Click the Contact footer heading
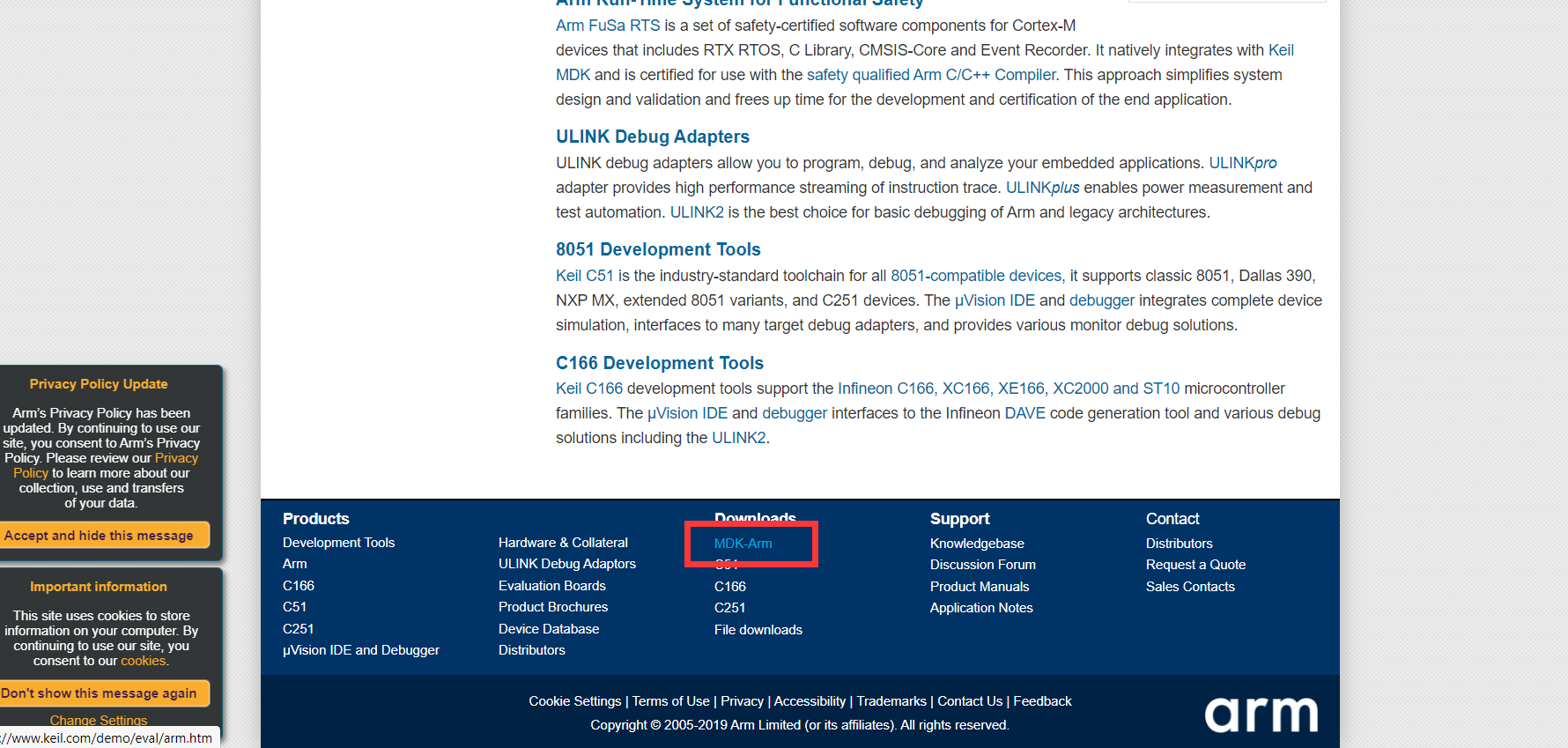This screenshot has width=1568, height=748. click(1172, 519)
